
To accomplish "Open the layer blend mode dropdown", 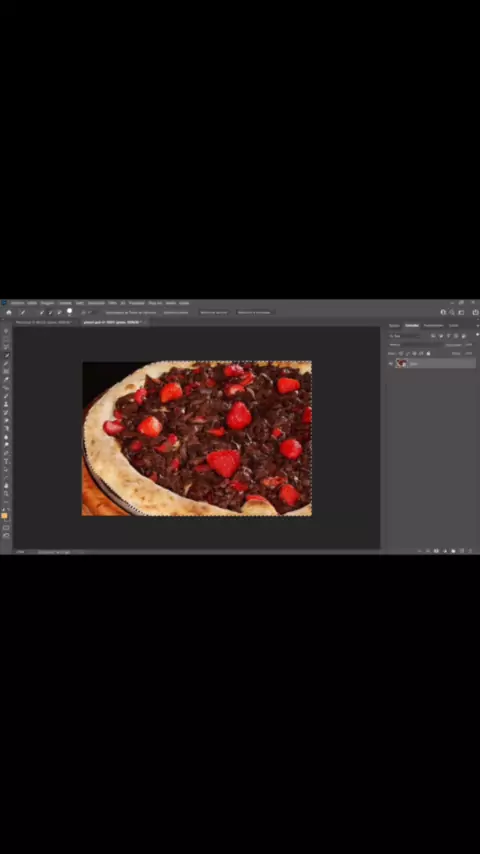I will pos(416,345).
